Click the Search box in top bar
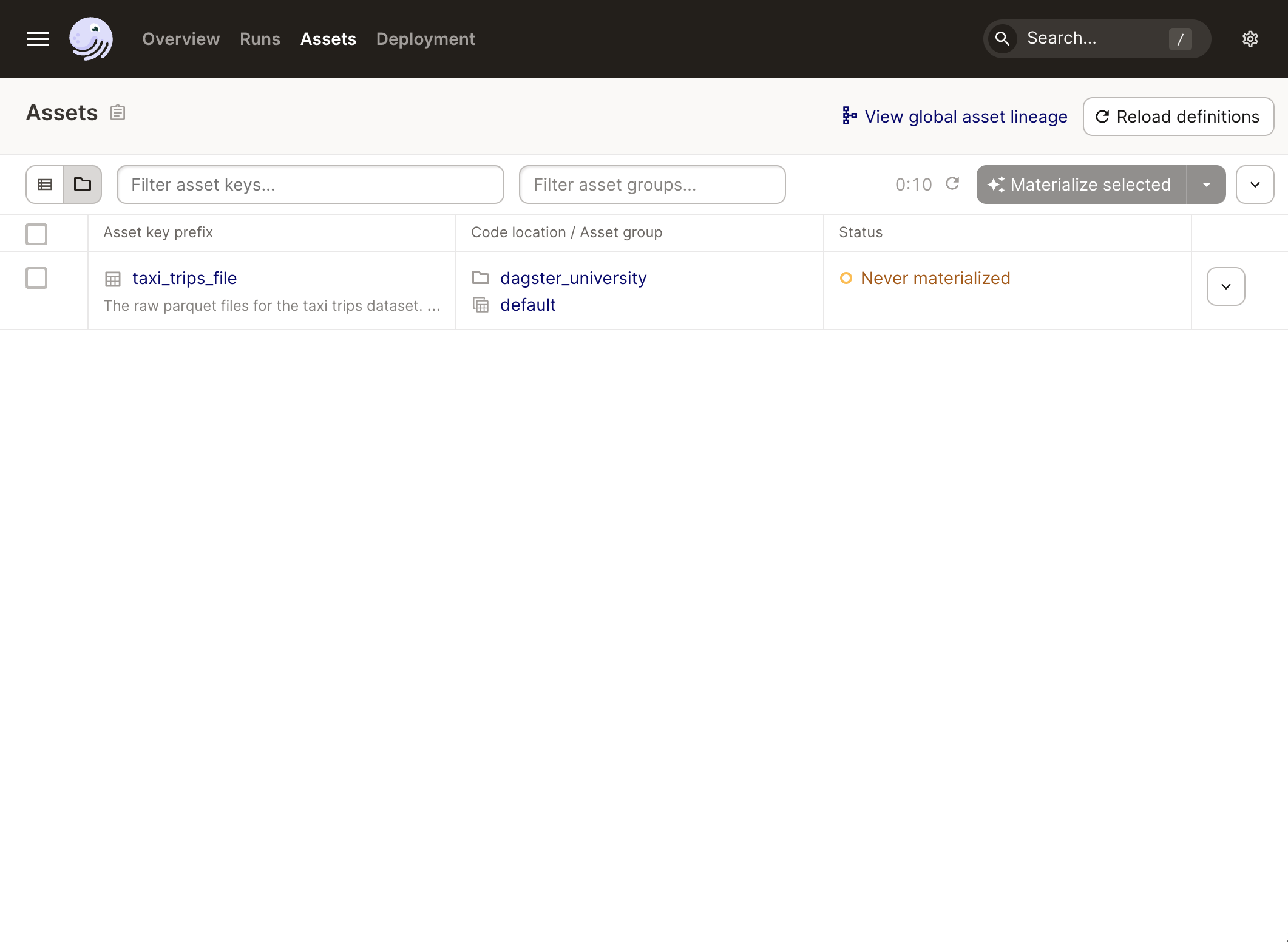1288x942 pixels. tap(1096, 39)
